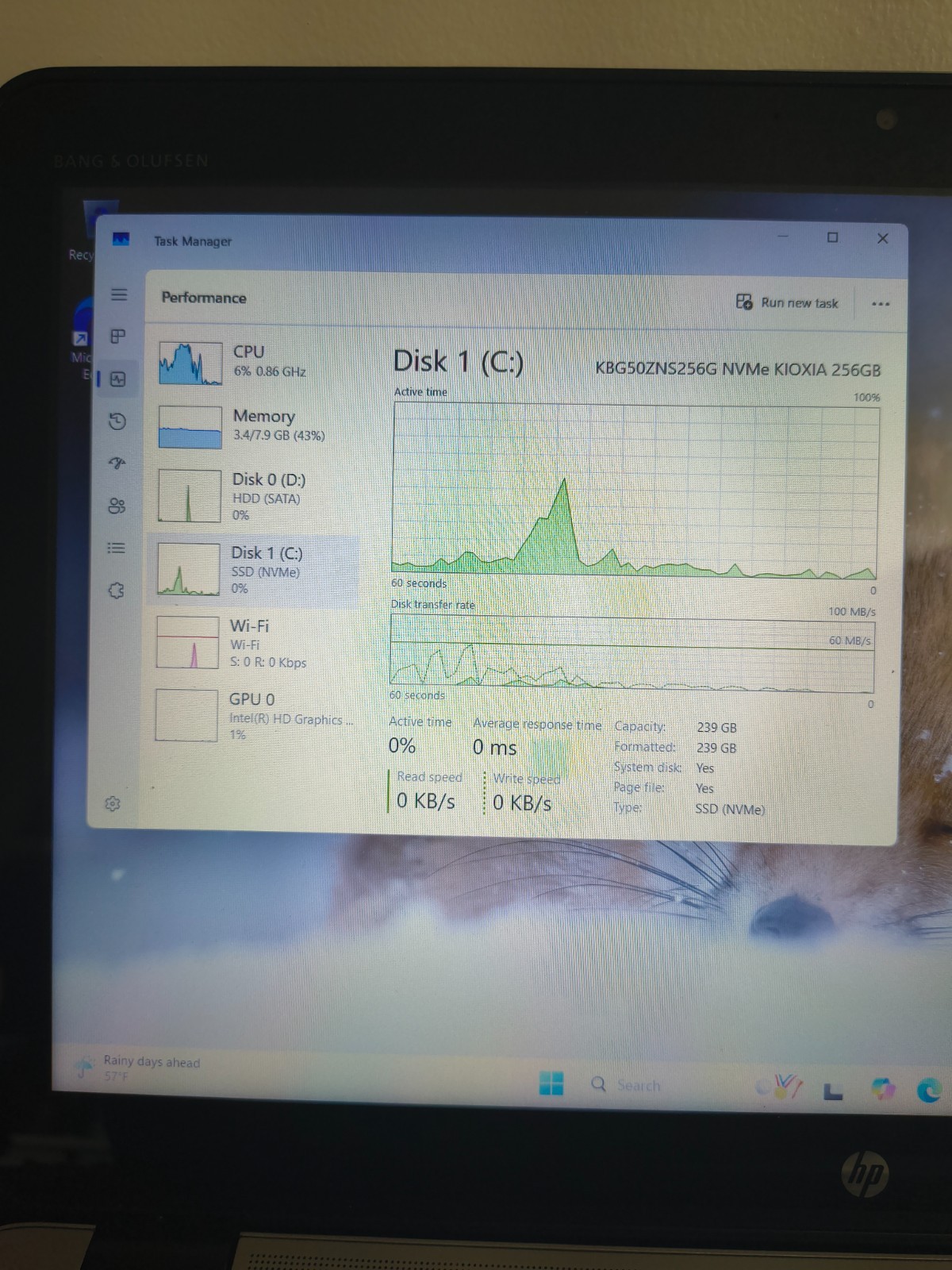Click the Average response time 0 ms value
952x1270 pixels.
coord(494,747)
